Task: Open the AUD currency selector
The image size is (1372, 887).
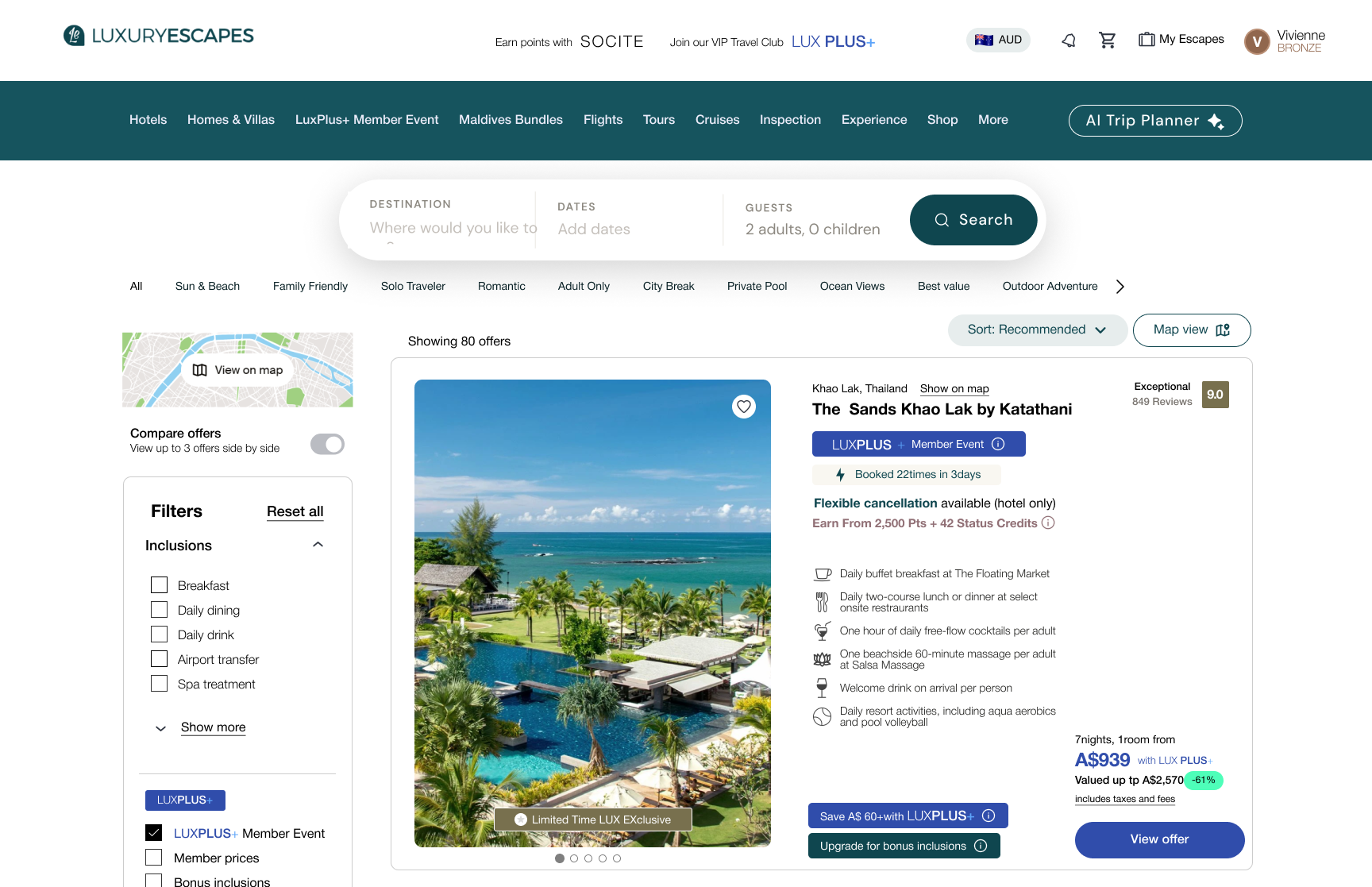Action: click(998, 40)
